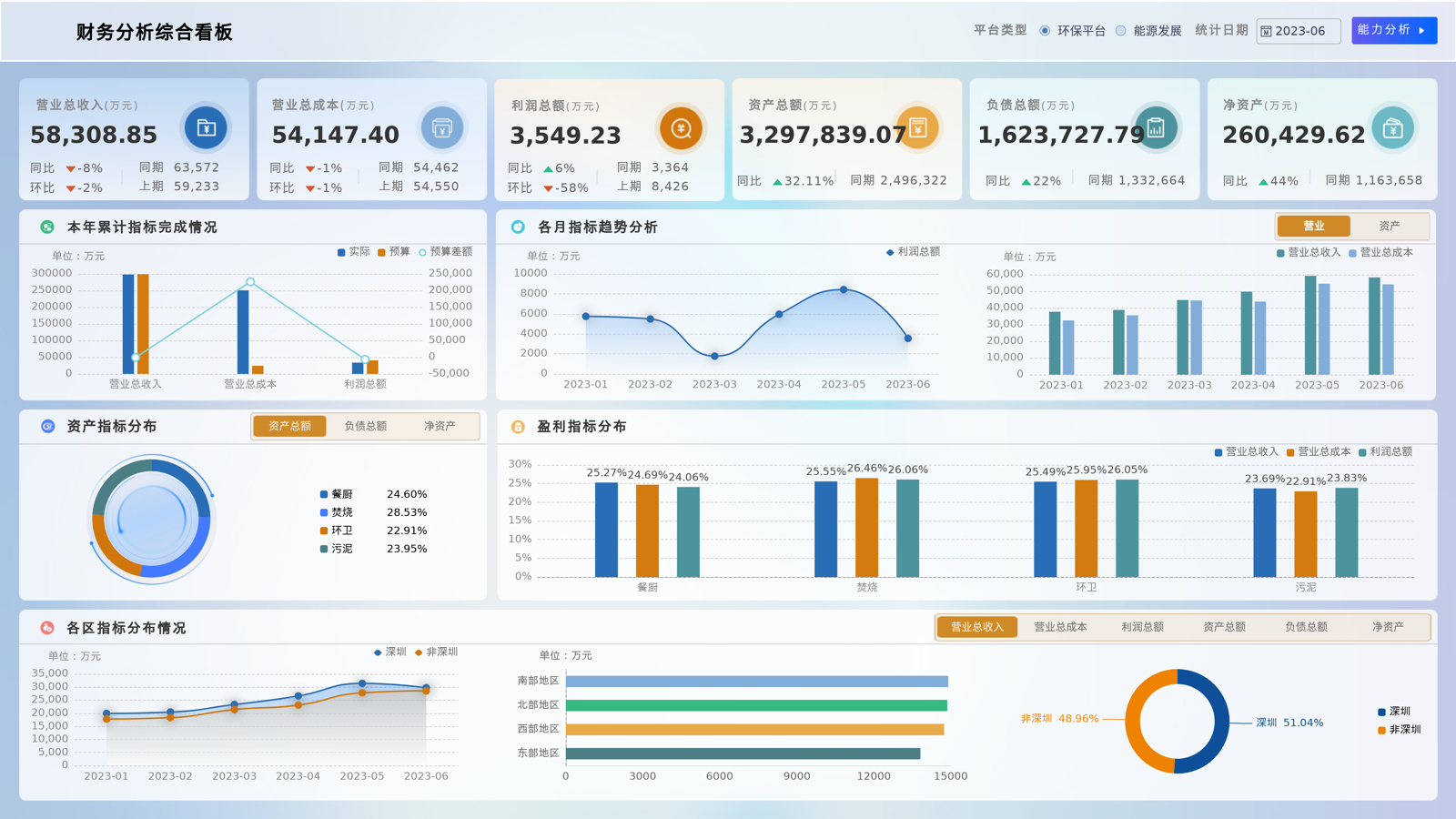The width and height of the screenshot is (1456, 819).
Task: Switch trend chart to 营业 tab
Action: click(1314, 226)
